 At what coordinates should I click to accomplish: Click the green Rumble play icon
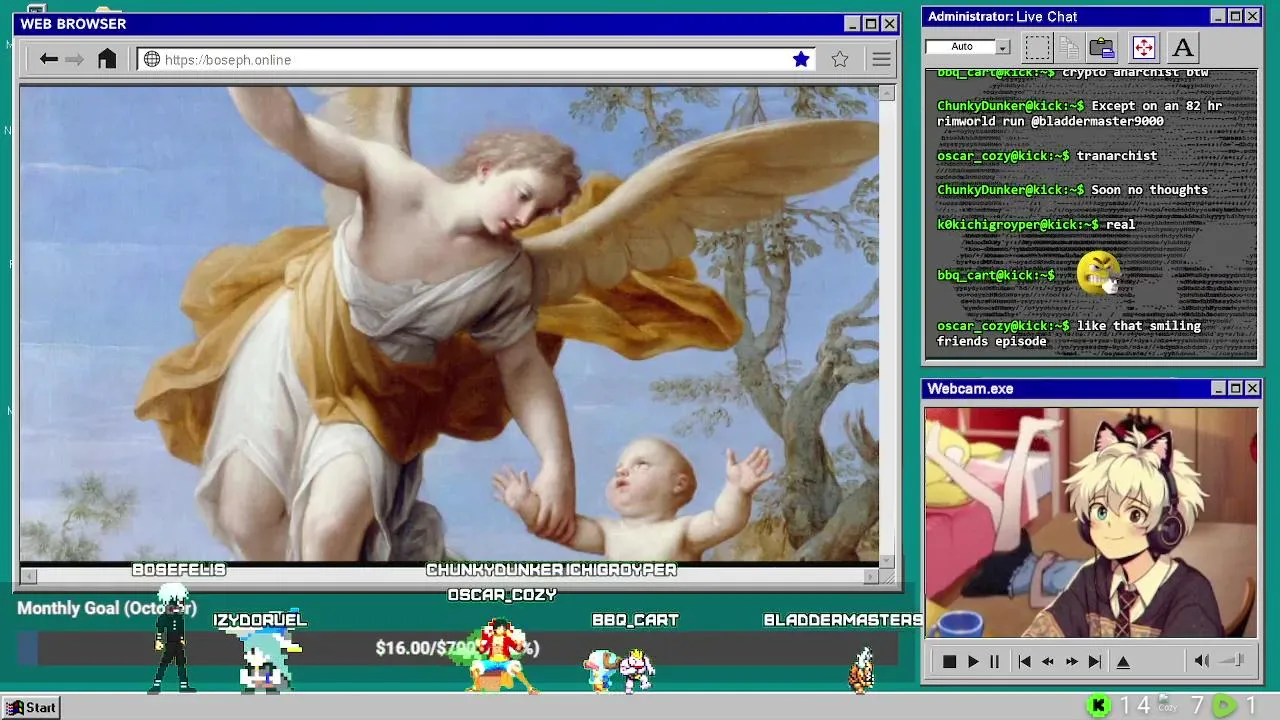click(x=1224, y=706)
